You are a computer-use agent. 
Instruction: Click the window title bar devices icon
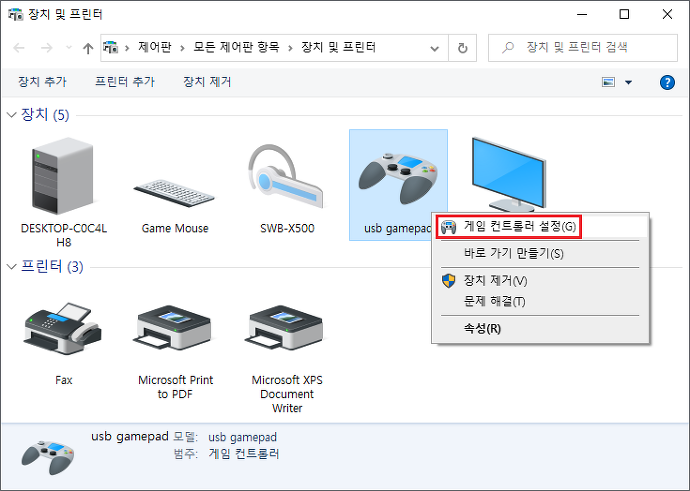[15, 15]
